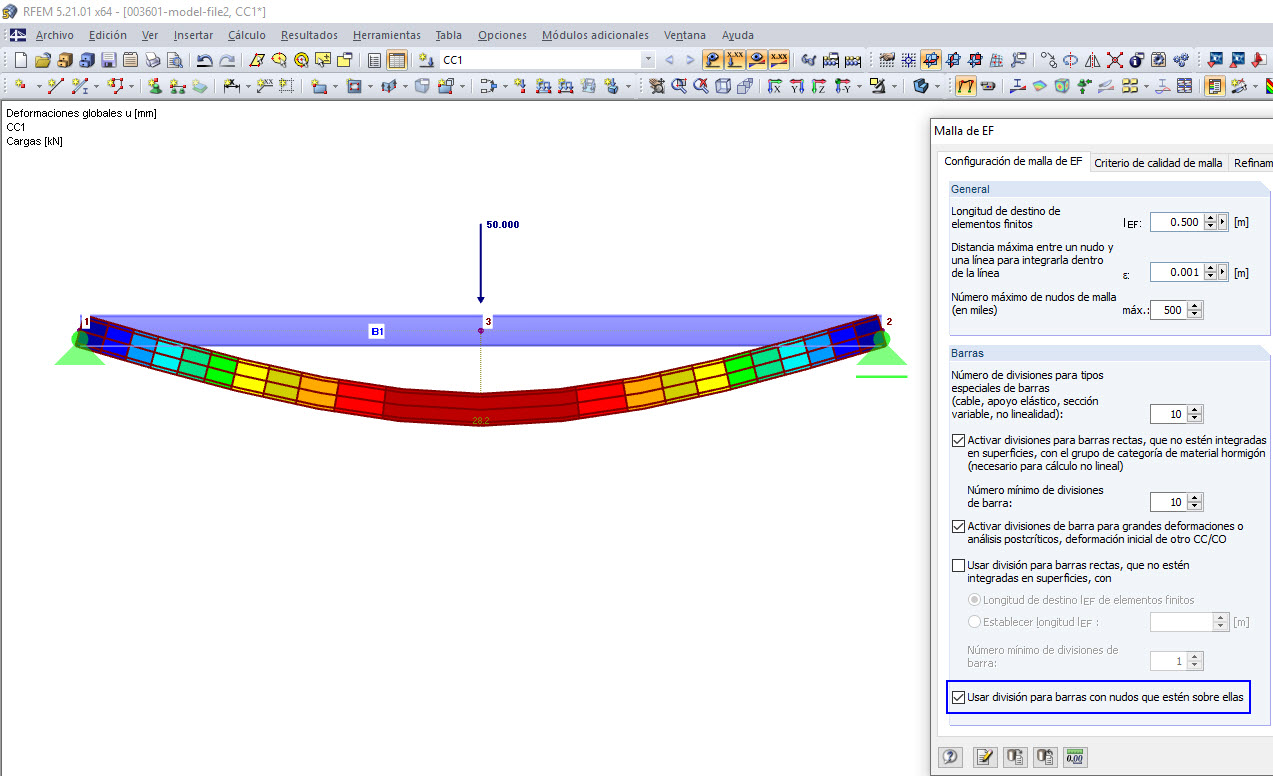This screenshot has height=776, width=1273.
Task: Open the Edición menu
Action: pos(108,35)
